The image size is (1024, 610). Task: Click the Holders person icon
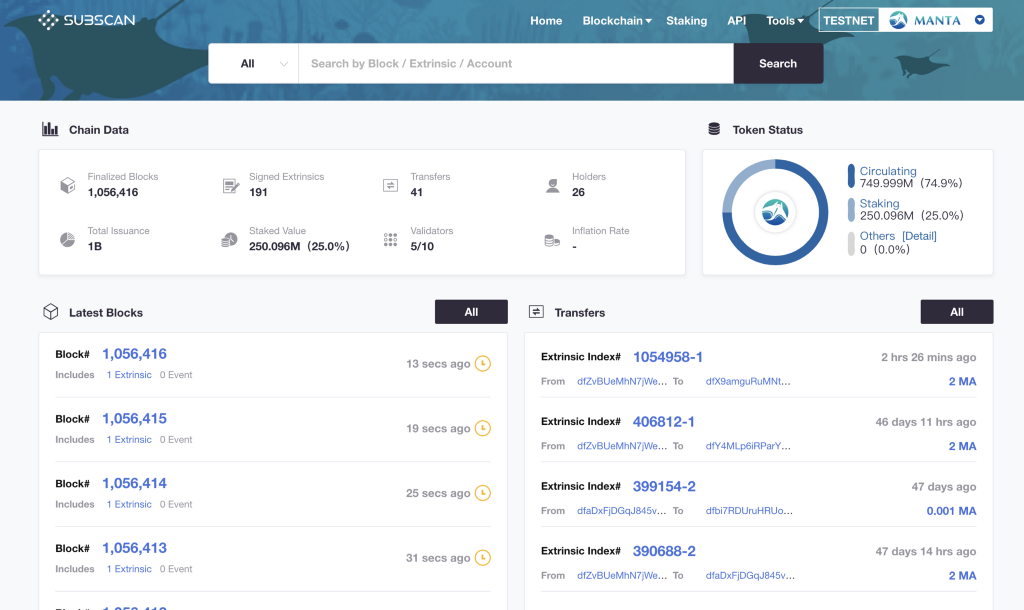552,186
